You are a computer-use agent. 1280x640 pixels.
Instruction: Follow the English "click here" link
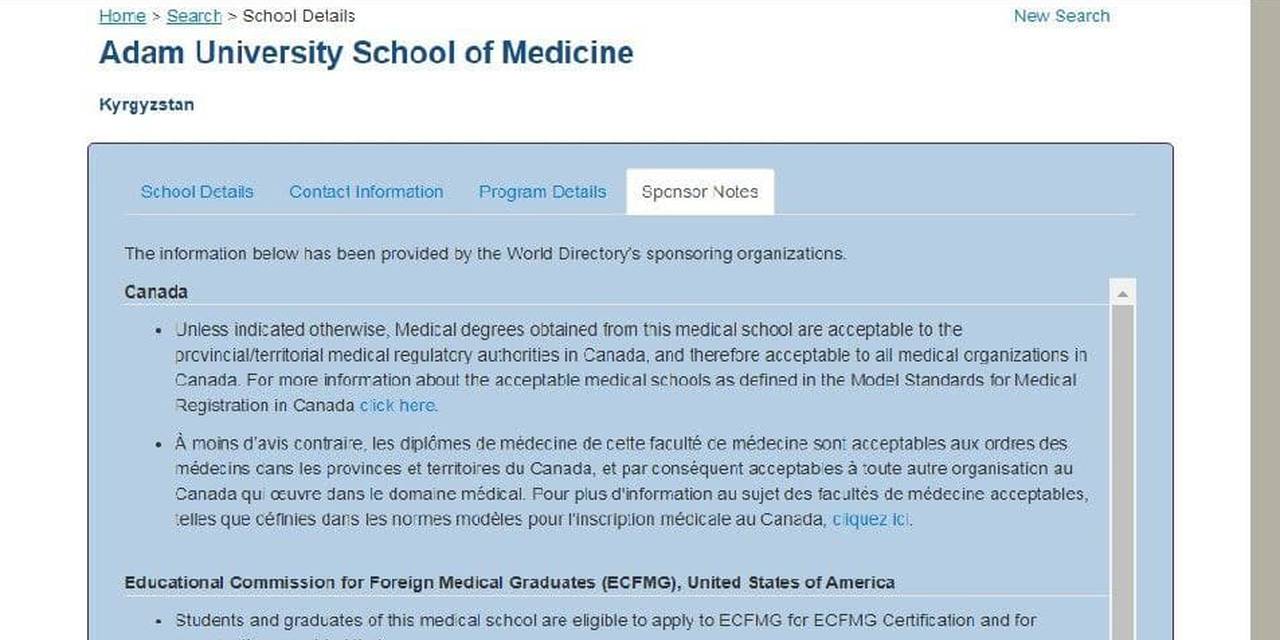click(398, 406)
